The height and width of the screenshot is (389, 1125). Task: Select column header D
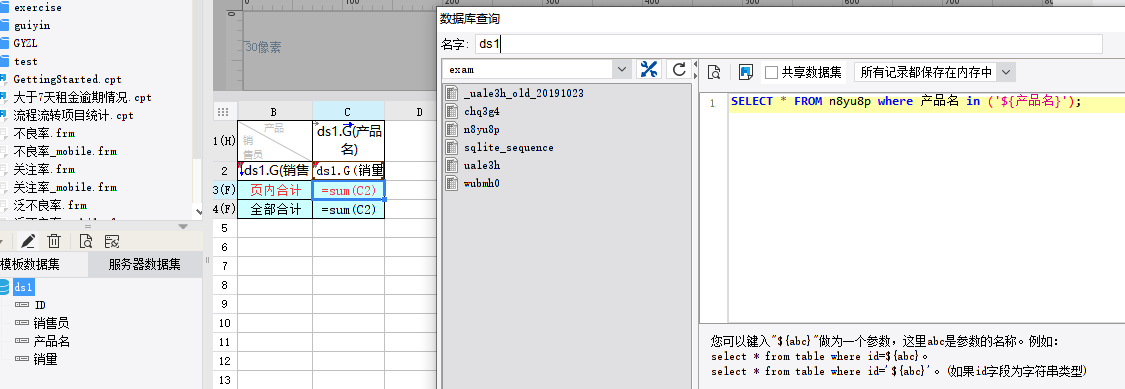pyautogui.click(x=419, y=111)
